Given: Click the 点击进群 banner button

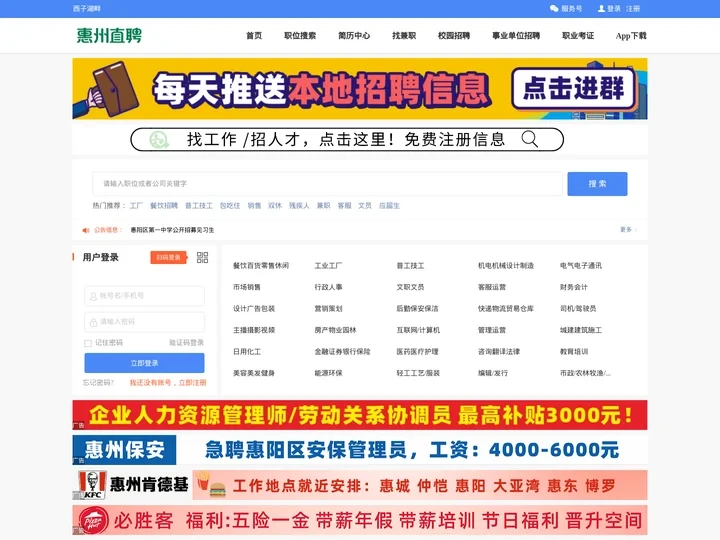Looking at the screenshot, I should 574,88.
